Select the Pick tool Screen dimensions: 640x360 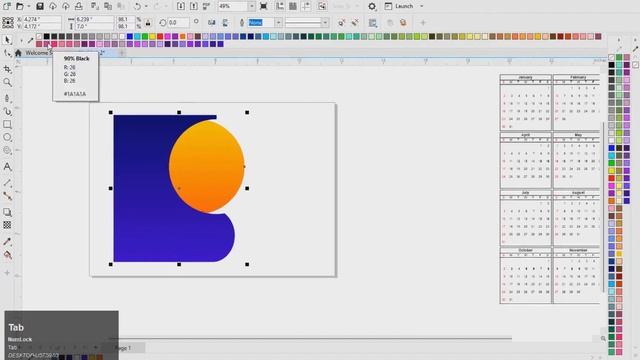point(7,40)
